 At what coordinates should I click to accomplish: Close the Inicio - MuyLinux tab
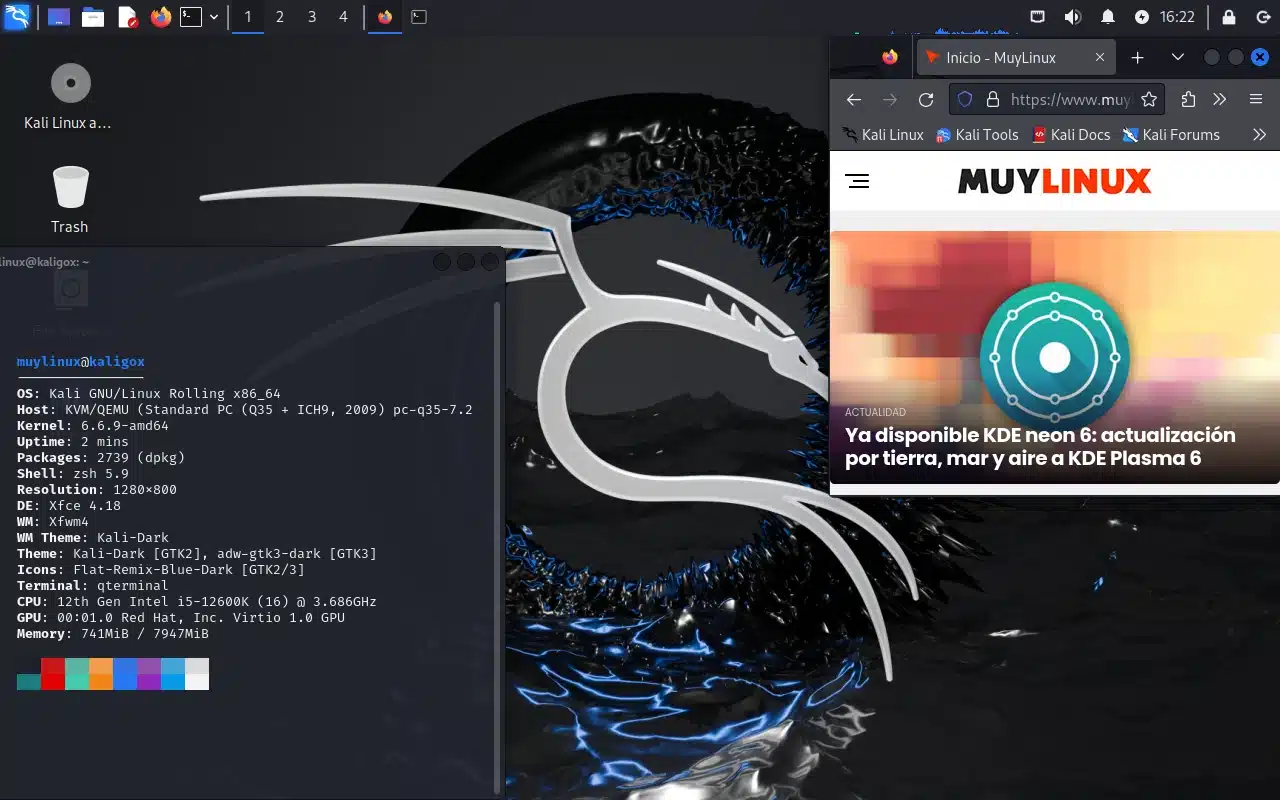coord(1100,57)
